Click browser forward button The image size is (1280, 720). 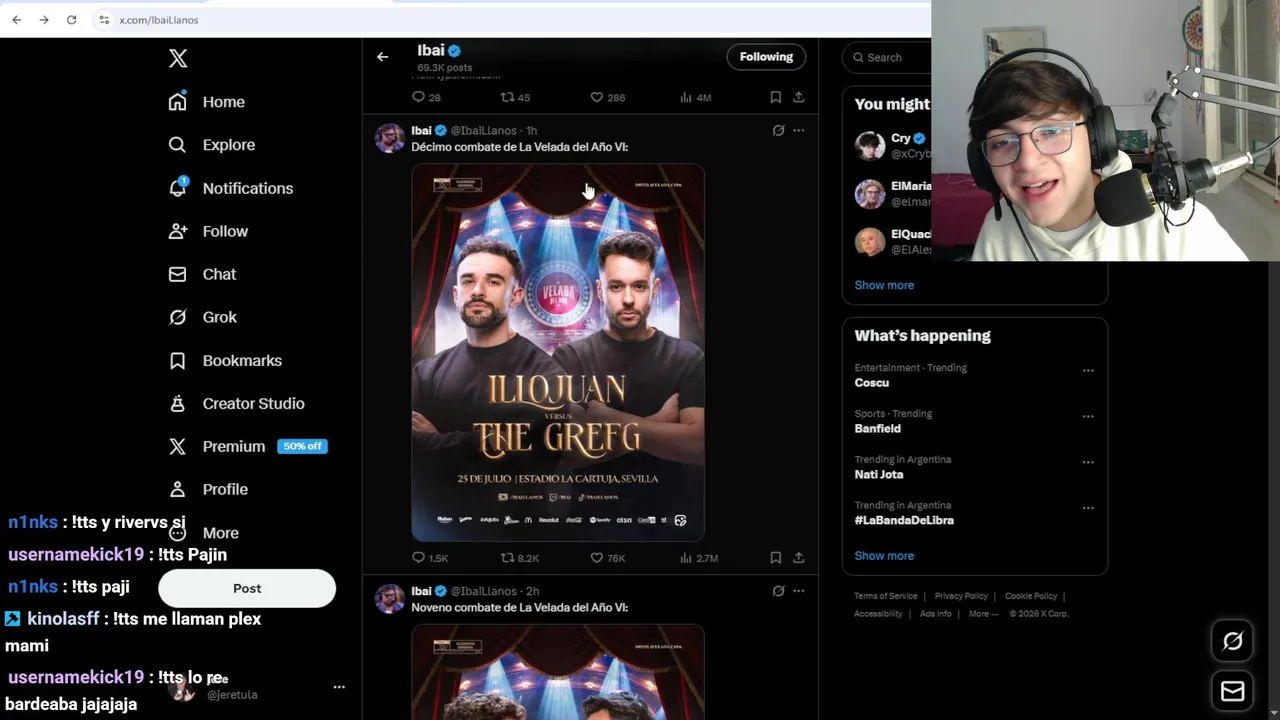[x=44, y=20]
